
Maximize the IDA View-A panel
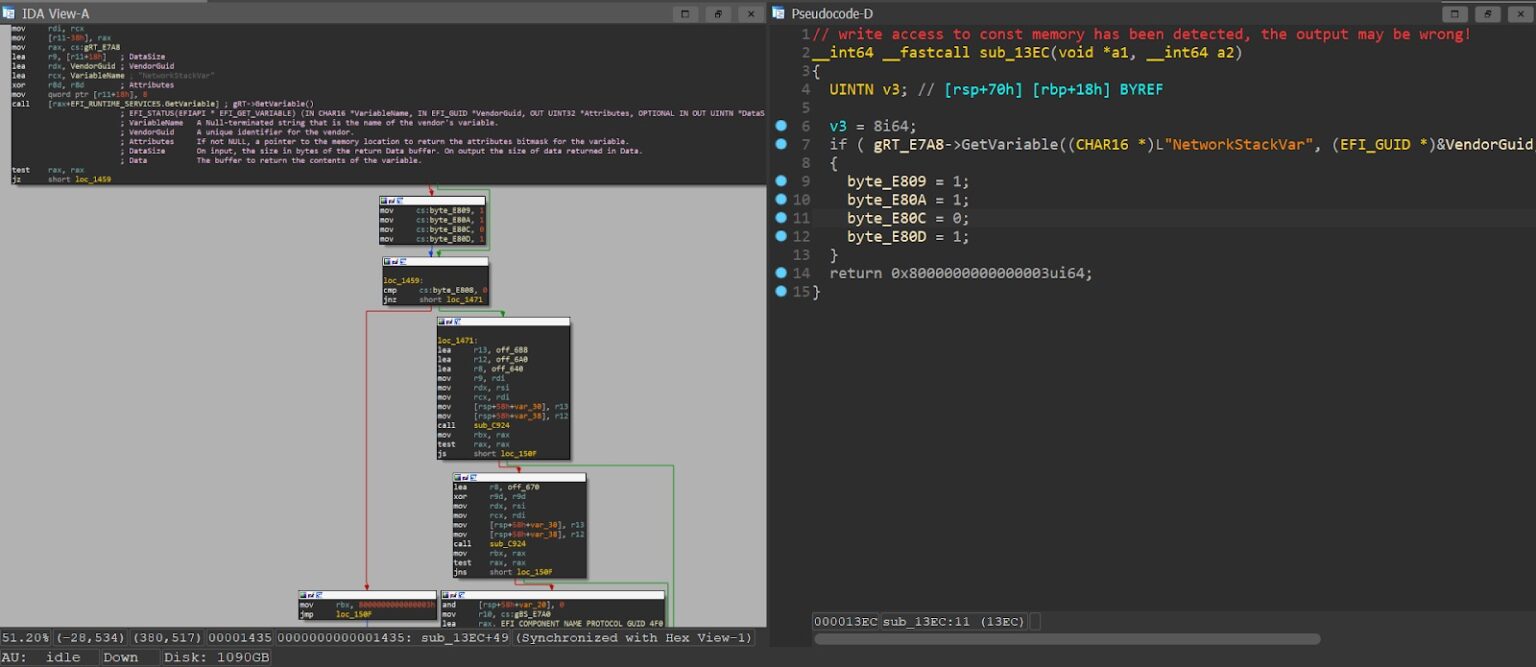click(684, 14)
